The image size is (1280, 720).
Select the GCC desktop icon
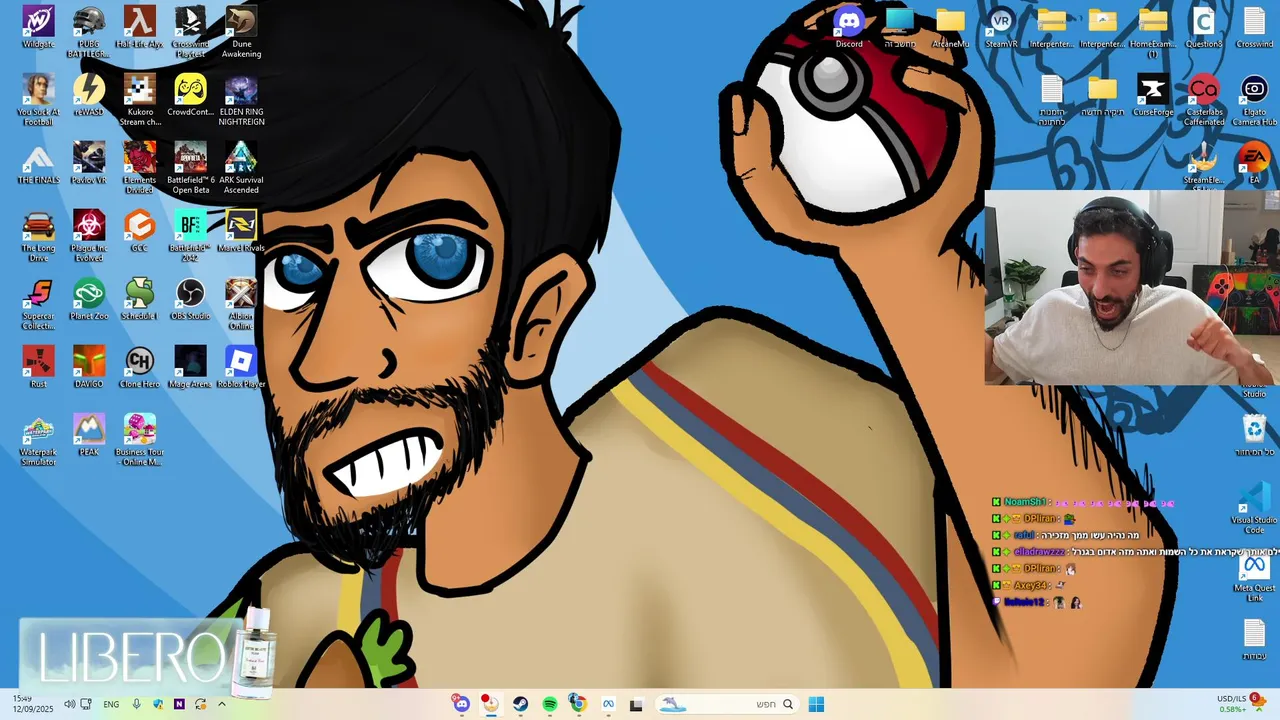coord(139,231)
